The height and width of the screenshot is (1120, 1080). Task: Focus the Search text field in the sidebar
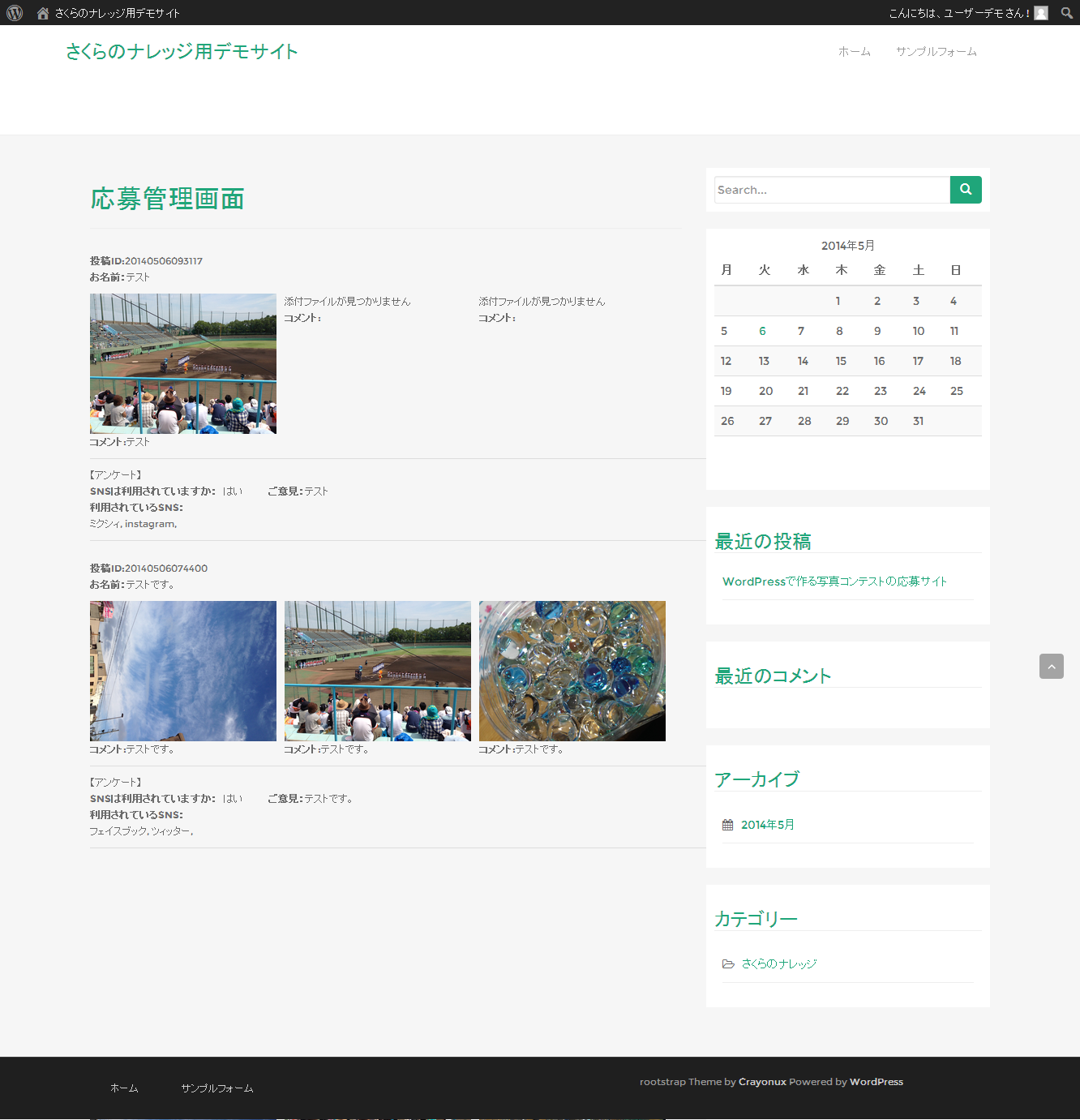point(831,190)
